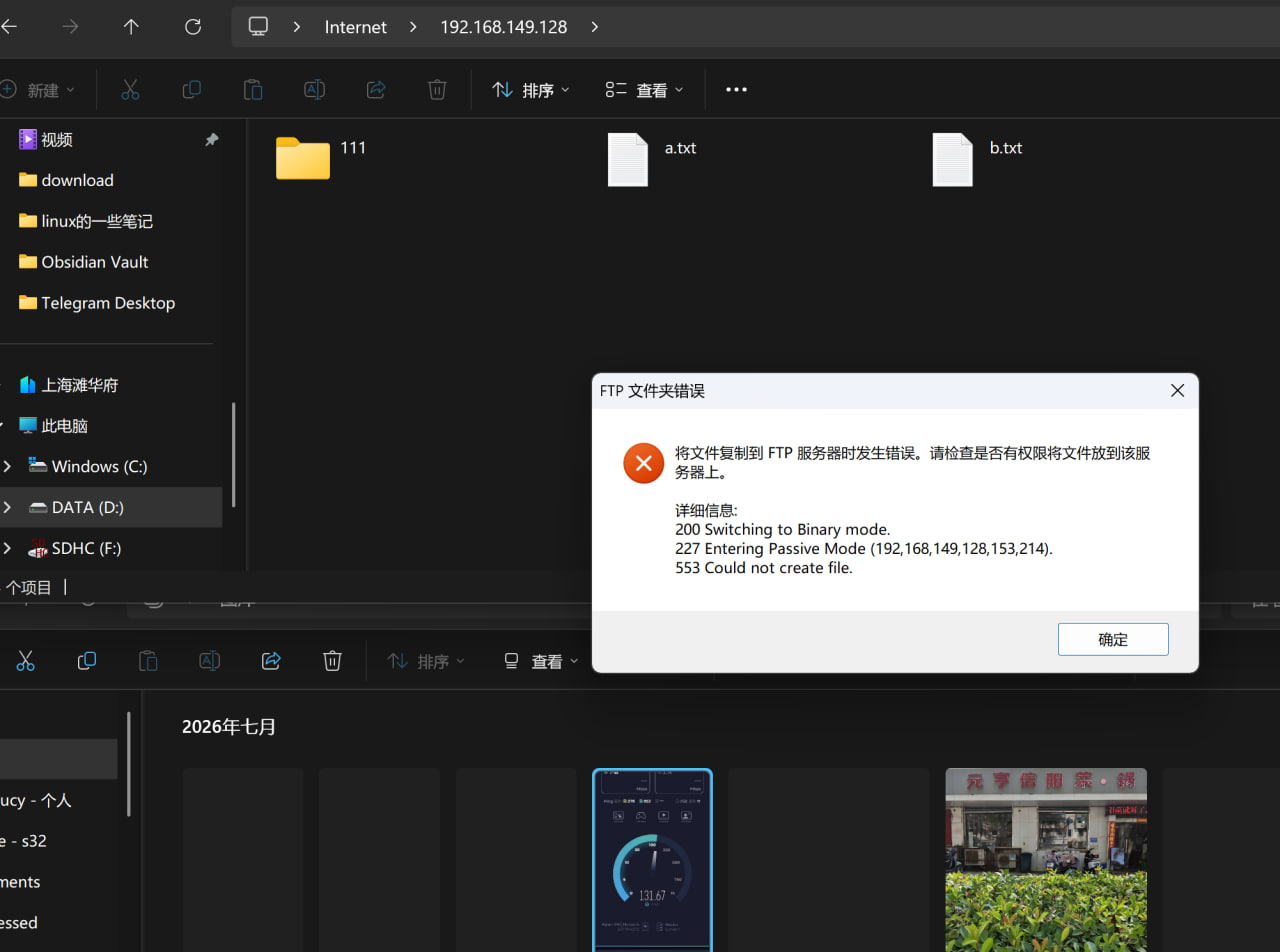The width and height of the screenshot is (1280, 952).
Task: Click the computer icon in address bar
Action: click(259, 27)
